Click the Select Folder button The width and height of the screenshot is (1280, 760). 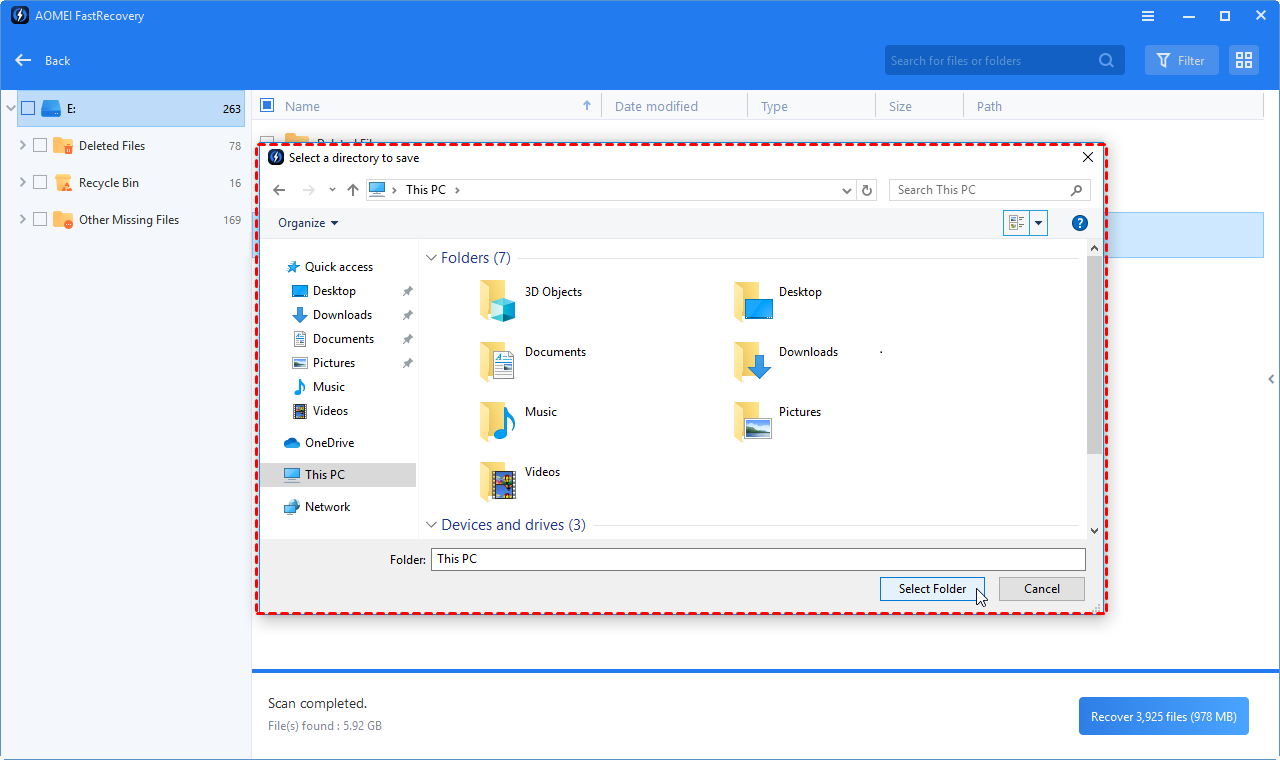(x=931, y=588)
